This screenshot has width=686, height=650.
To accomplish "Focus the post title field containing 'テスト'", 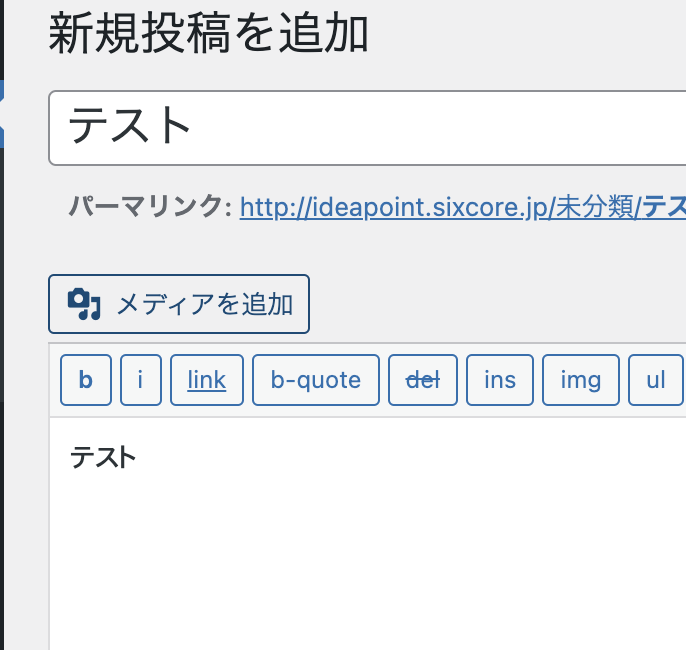I will [x=400, y=128].
